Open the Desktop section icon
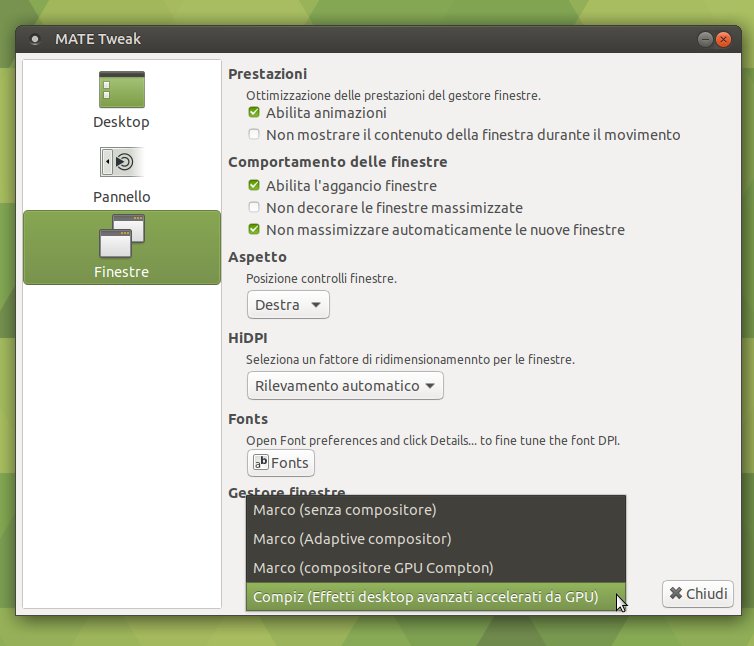This screenshot has height=646, width=754. (122, 90)
